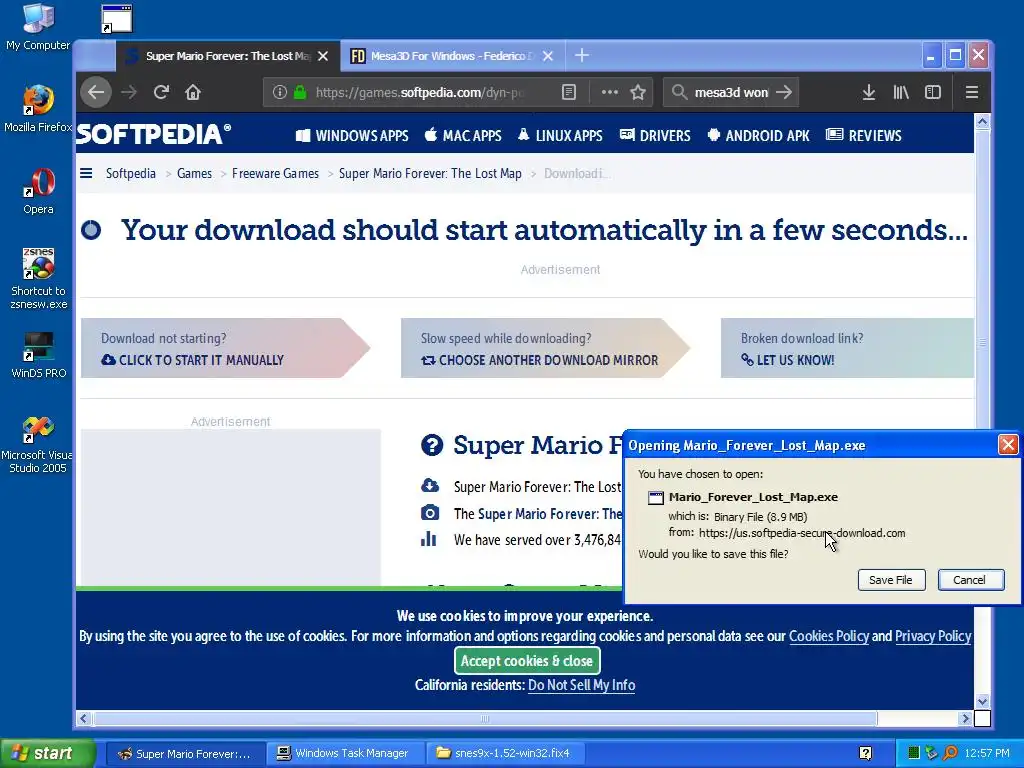Click Do Not Sell My Info link
The width and height of the screenshot is (1024, 768).
click(x=581, y=685)
